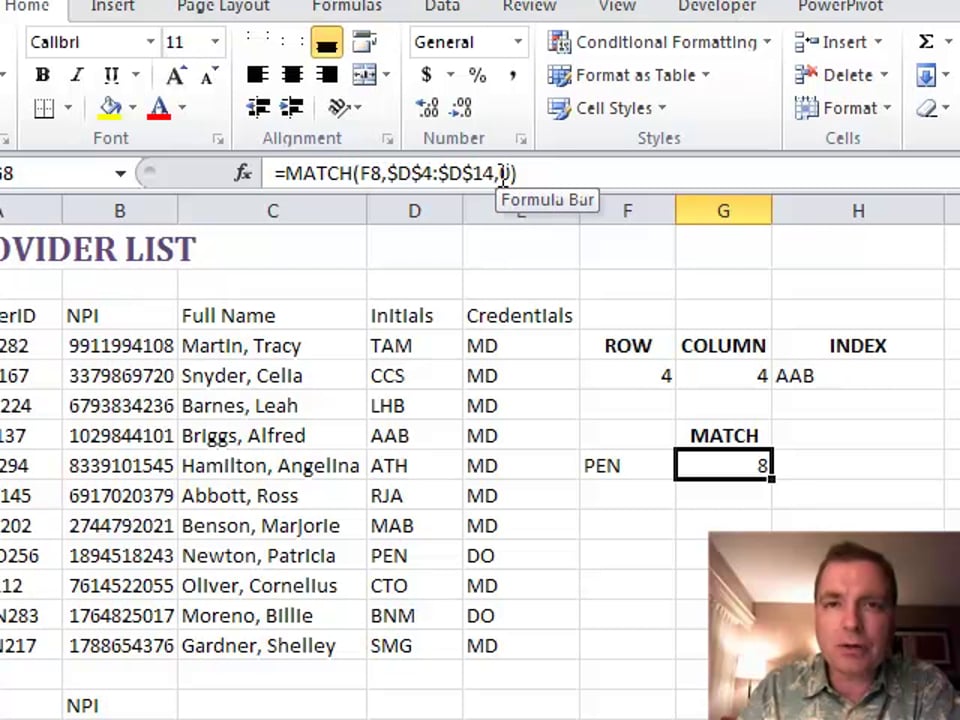Align text left
Viewport: 960px width, 720px height.
258,75
